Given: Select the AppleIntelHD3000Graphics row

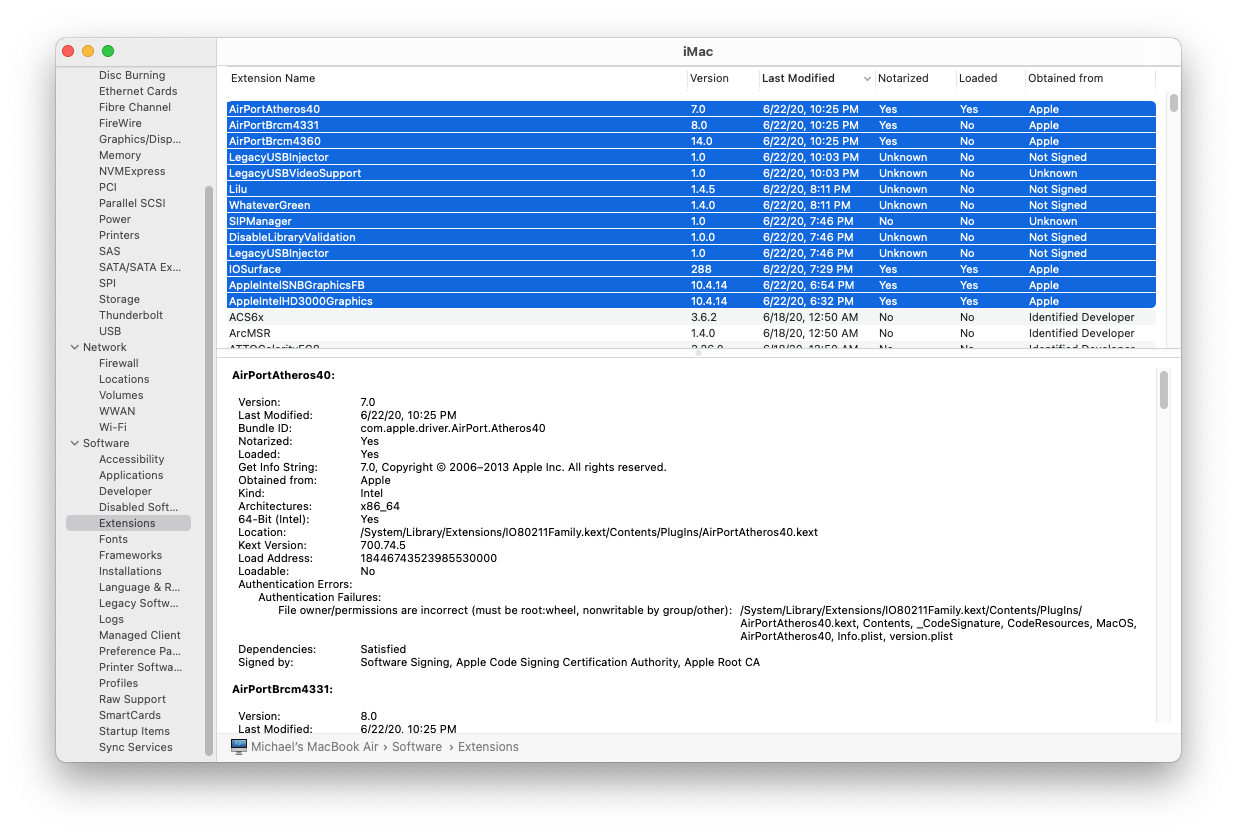Looking at the screenshot, I should click(691, 301).
